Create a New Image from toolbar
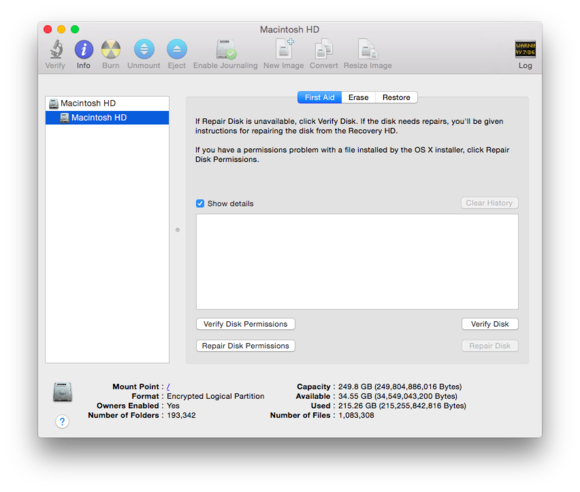Screen dimensions: 580x492 click(284, 49)
